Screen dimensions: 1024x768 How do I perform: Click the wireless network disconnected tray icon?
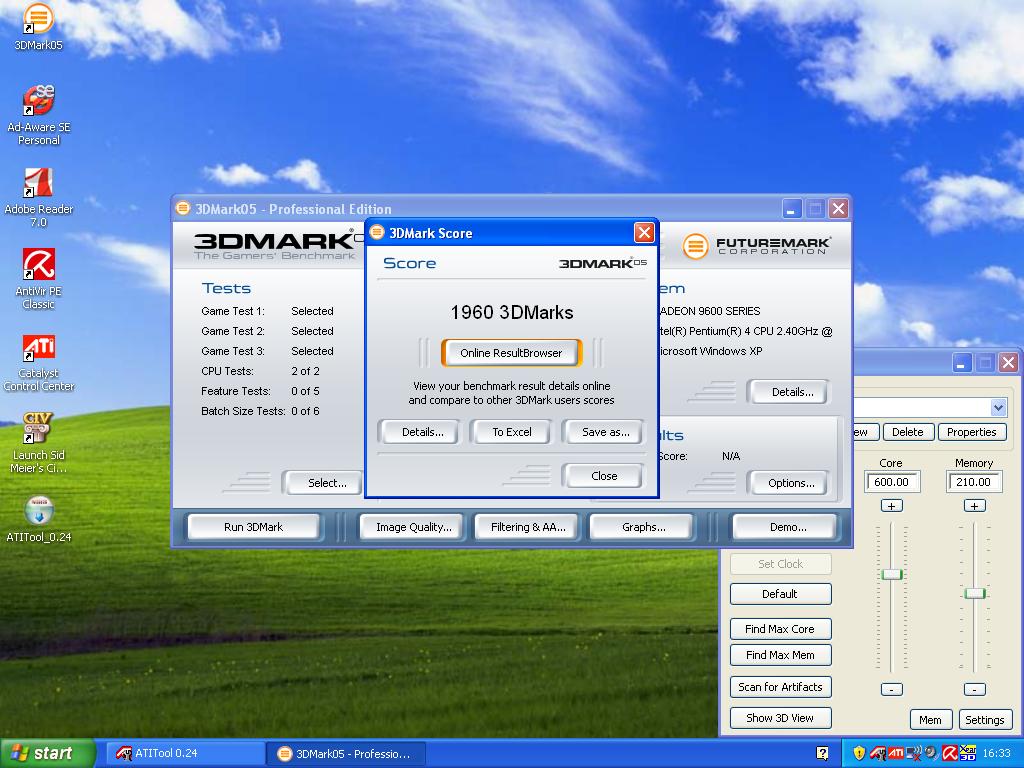[x=913, y=753]
